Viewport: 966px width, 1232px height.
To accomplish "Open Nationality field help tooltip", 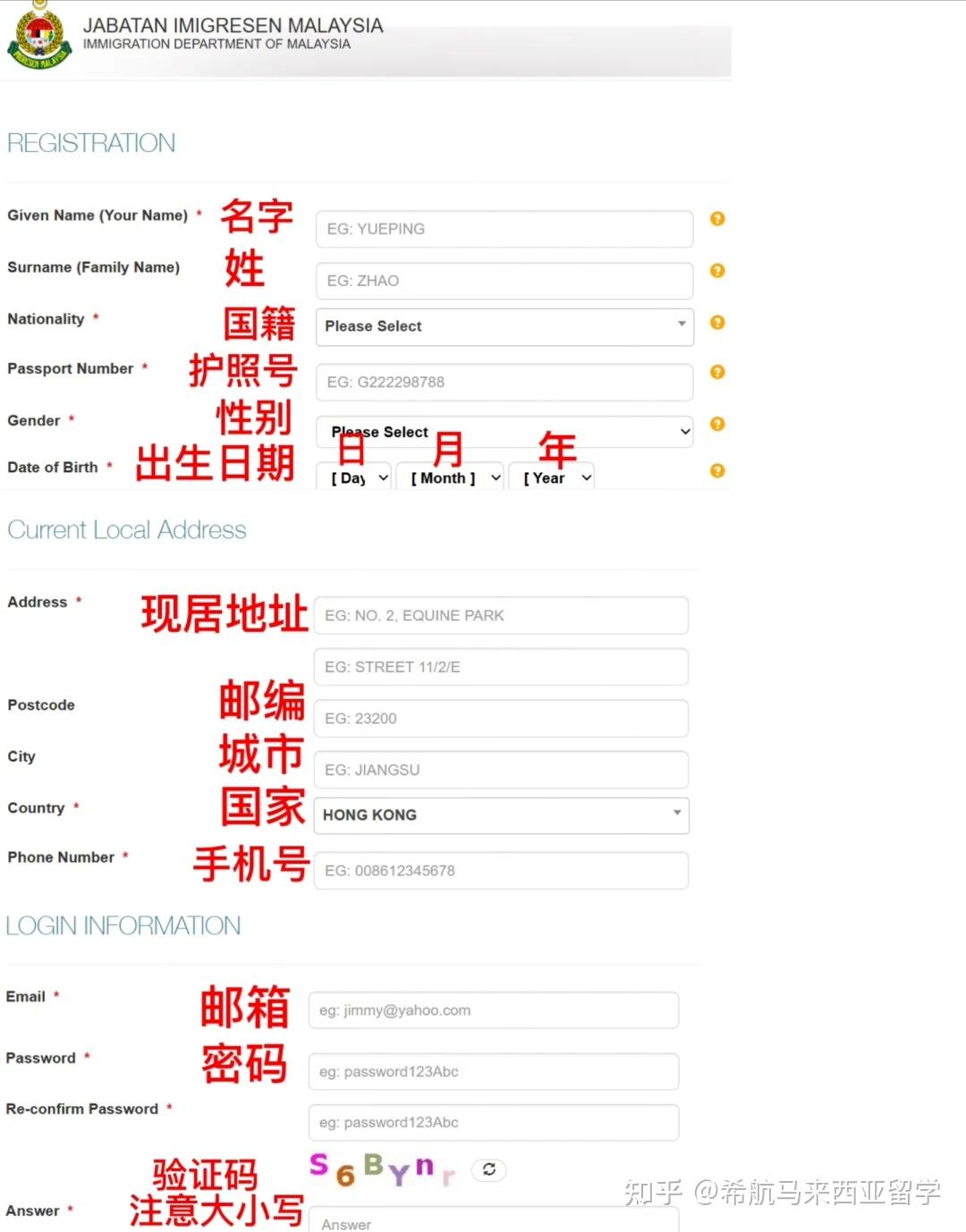I will [x=716, y=323].
